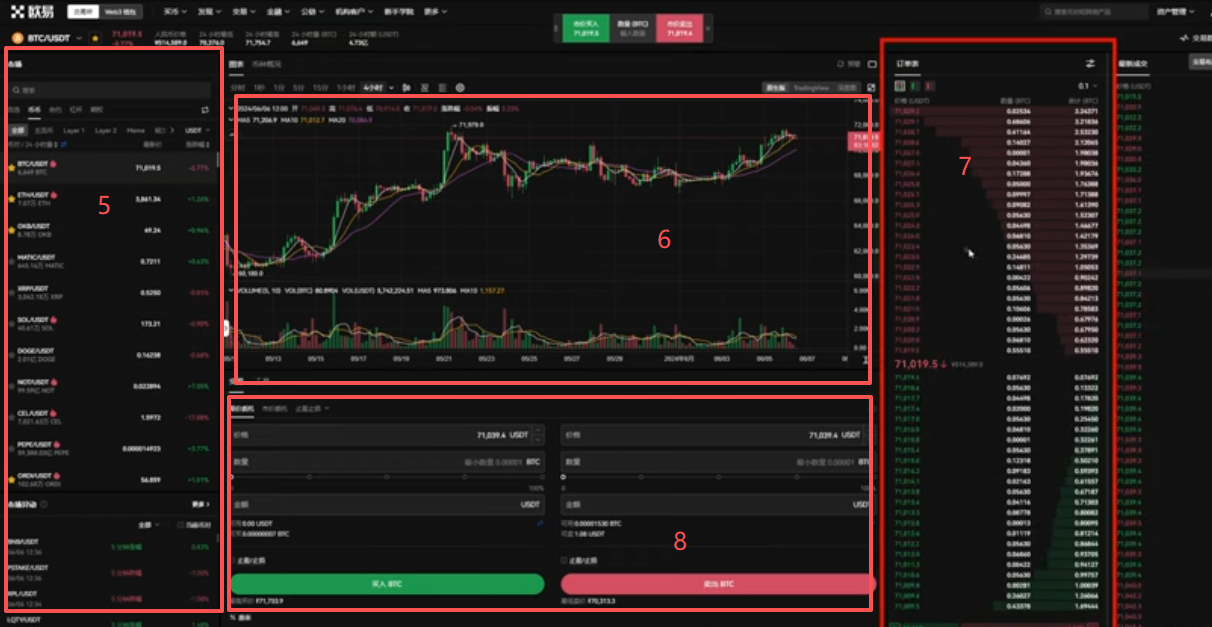
Task: Select the TradingView chart mode
Action: point(811,88)
